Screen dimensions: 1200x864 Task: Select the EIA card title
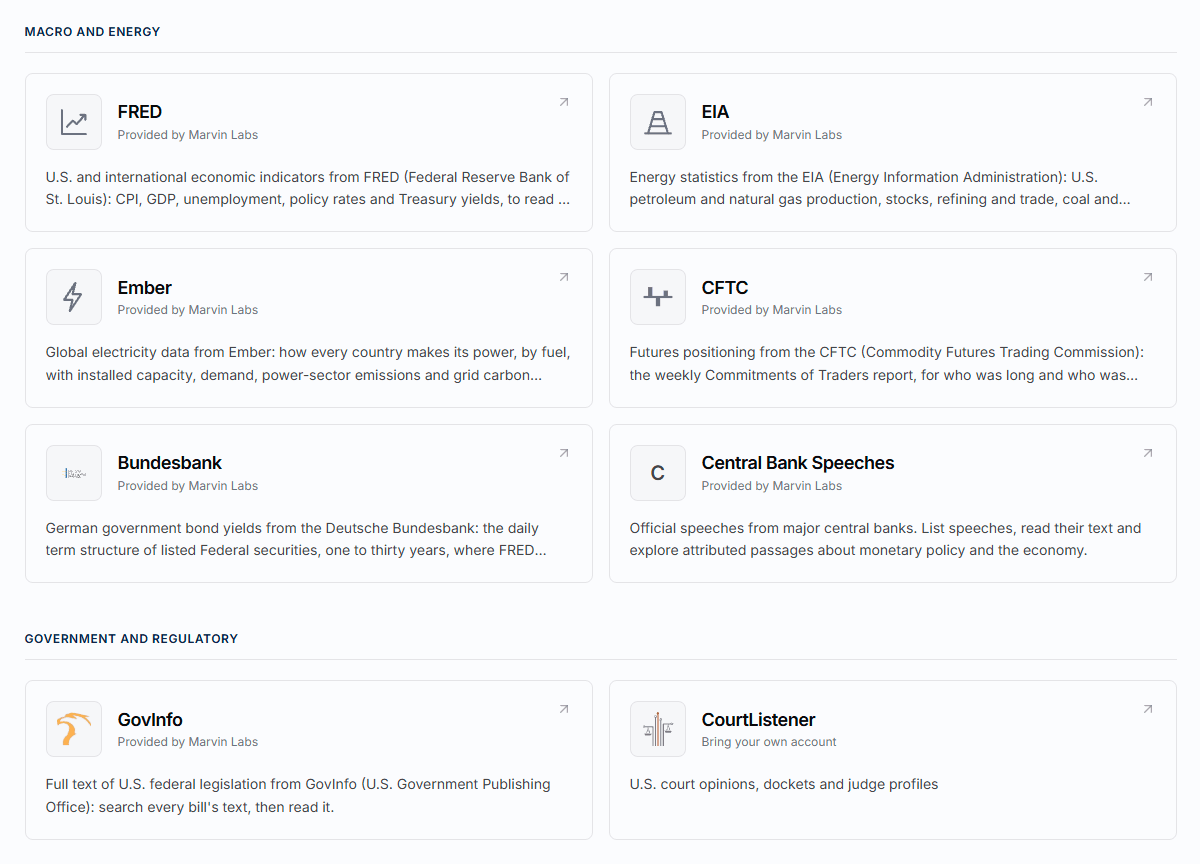click(x=716, y=112)
